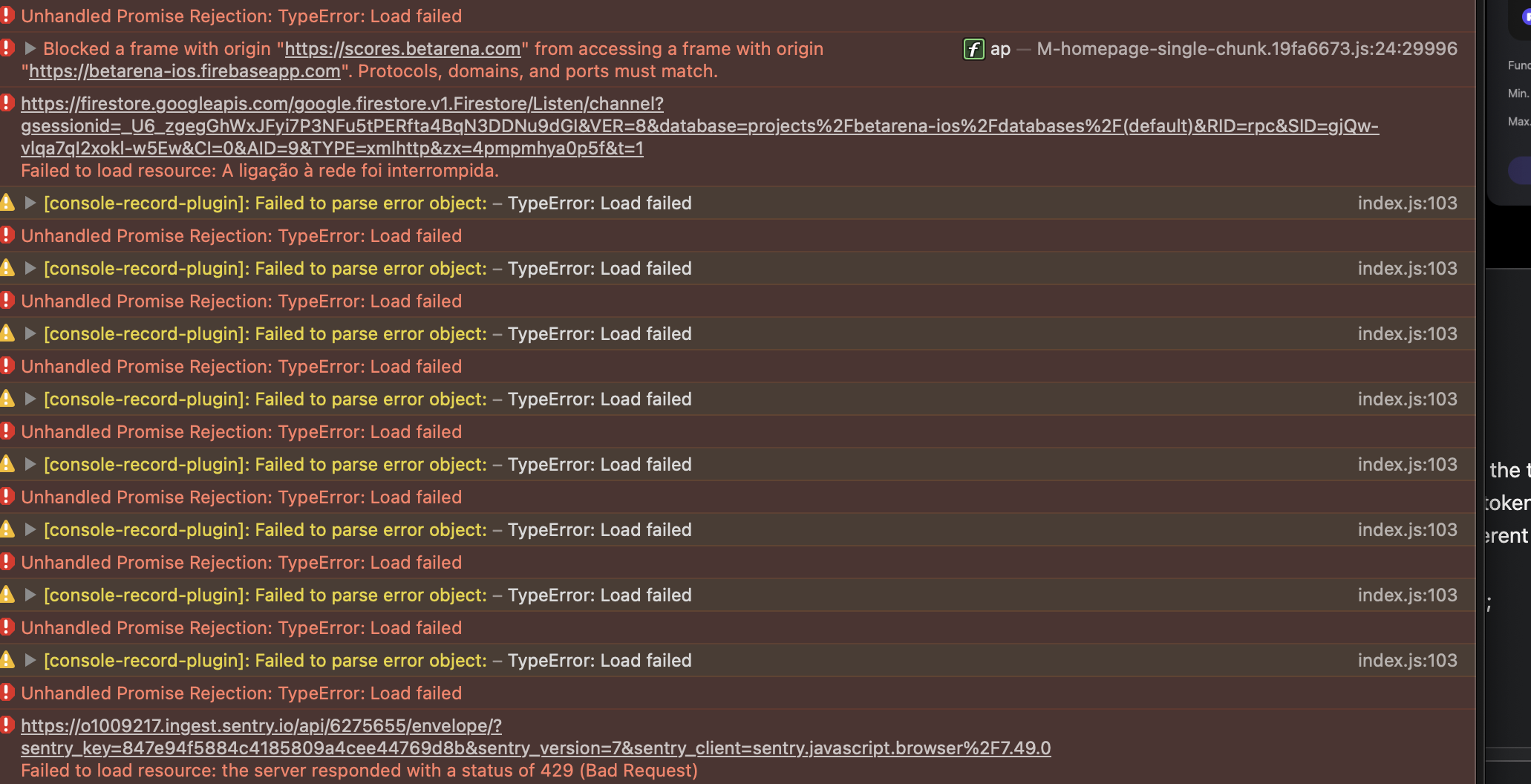Expand the last console-record-plugin warning entry

[30, 659]
